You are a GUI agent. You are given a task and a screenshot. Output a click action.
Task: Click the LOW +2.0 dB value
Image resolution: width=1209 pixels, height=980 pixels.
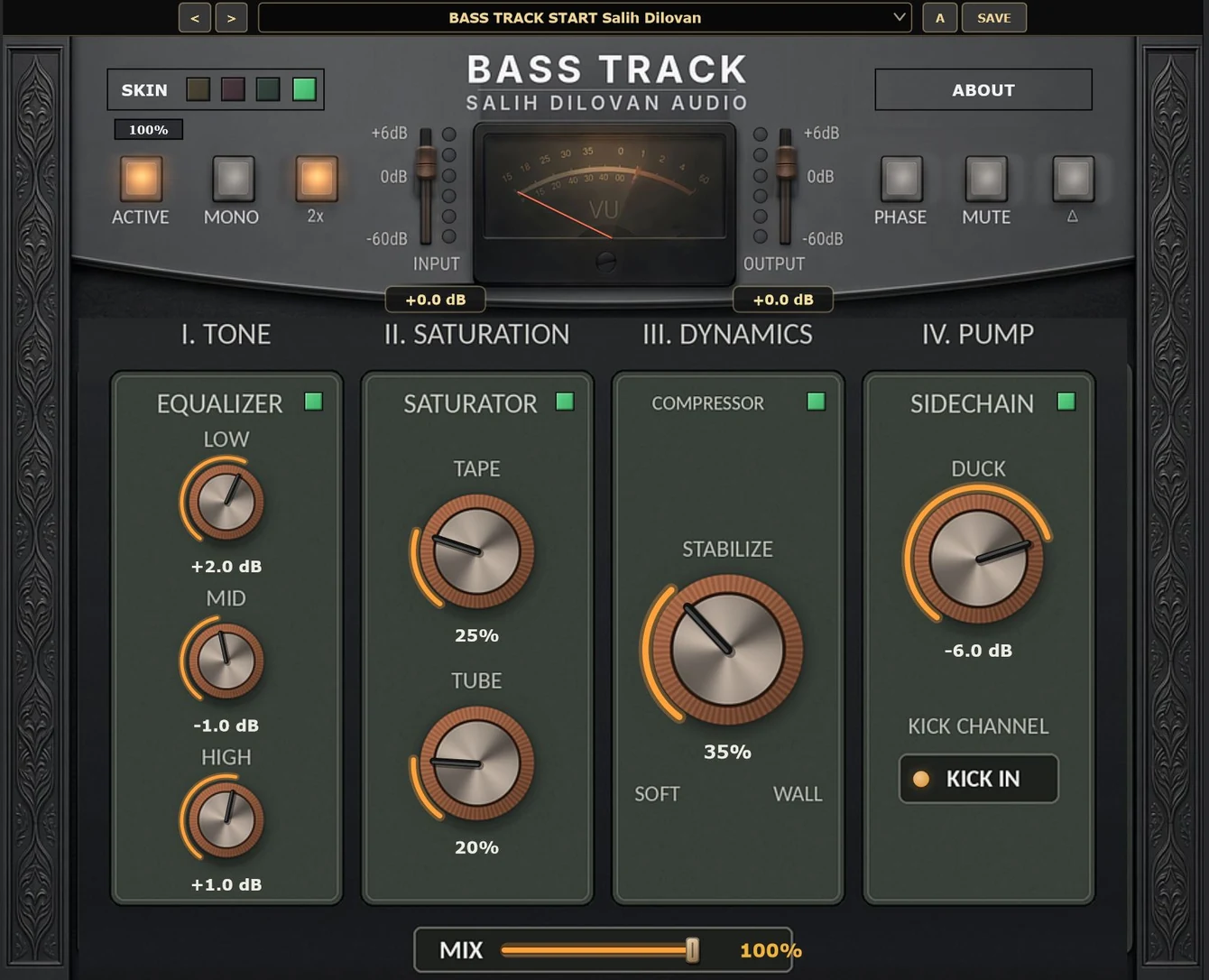[x=226, y=567]
